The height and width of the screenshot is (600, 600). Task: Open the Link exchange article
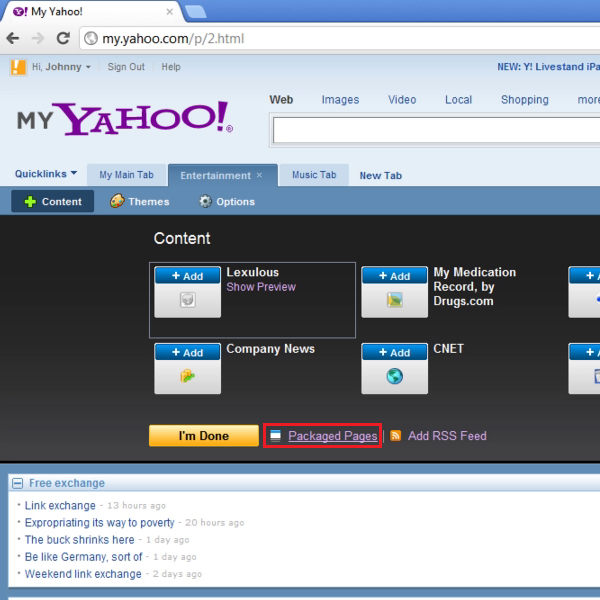pyautogui.click(x=60, y=505)
